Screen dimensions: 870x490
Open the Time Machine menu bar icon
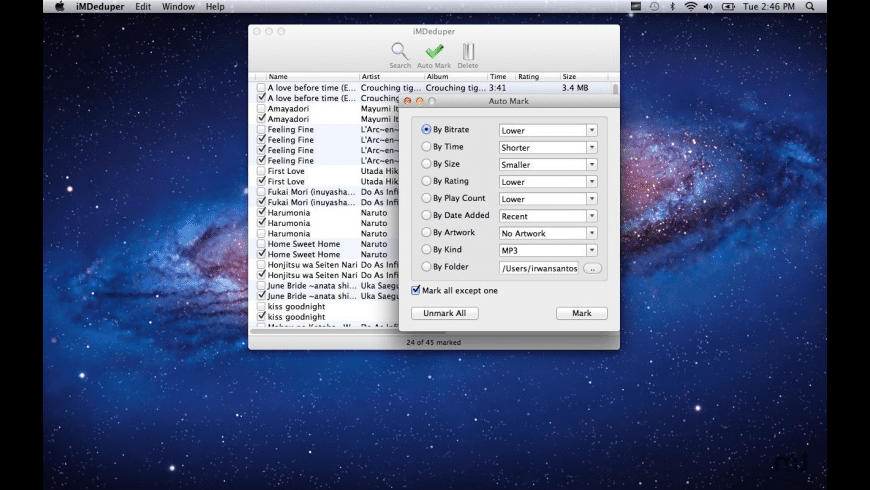653,7
